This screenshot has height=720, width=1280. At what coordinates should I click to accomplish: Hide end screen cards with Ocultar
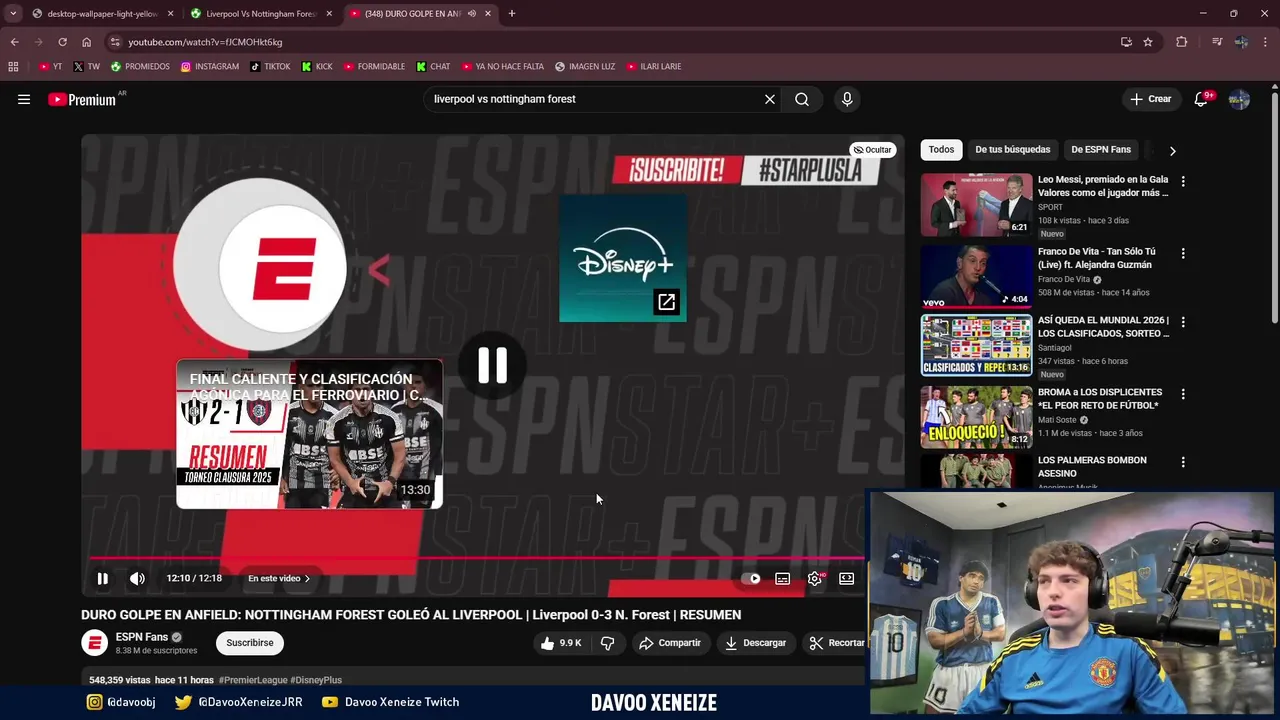coord(872,150)
